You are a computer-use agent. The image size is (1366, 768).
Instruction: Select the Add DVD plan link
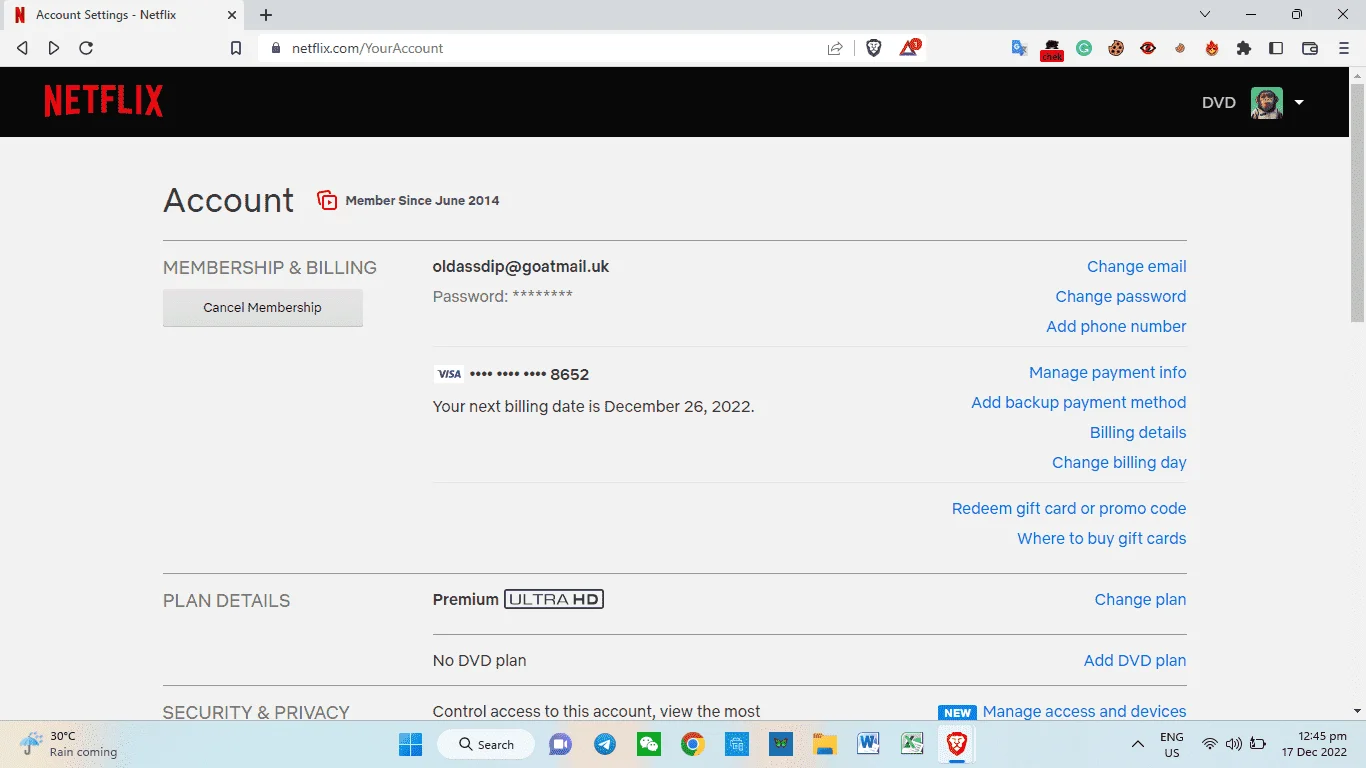(1135, 660)
